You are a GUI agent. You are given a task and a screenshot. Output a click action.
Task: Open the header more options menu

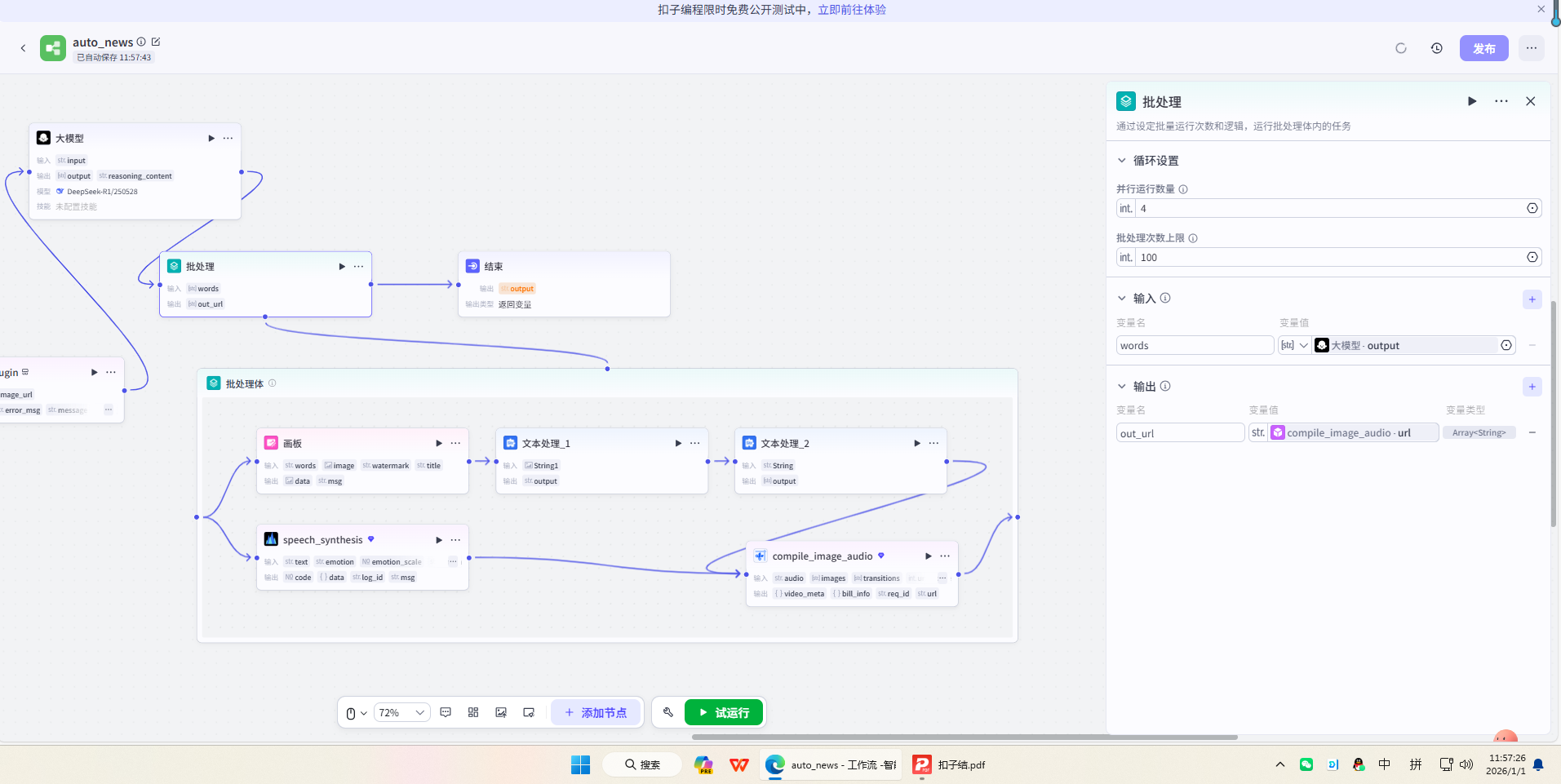click(x=1532, y=48)
